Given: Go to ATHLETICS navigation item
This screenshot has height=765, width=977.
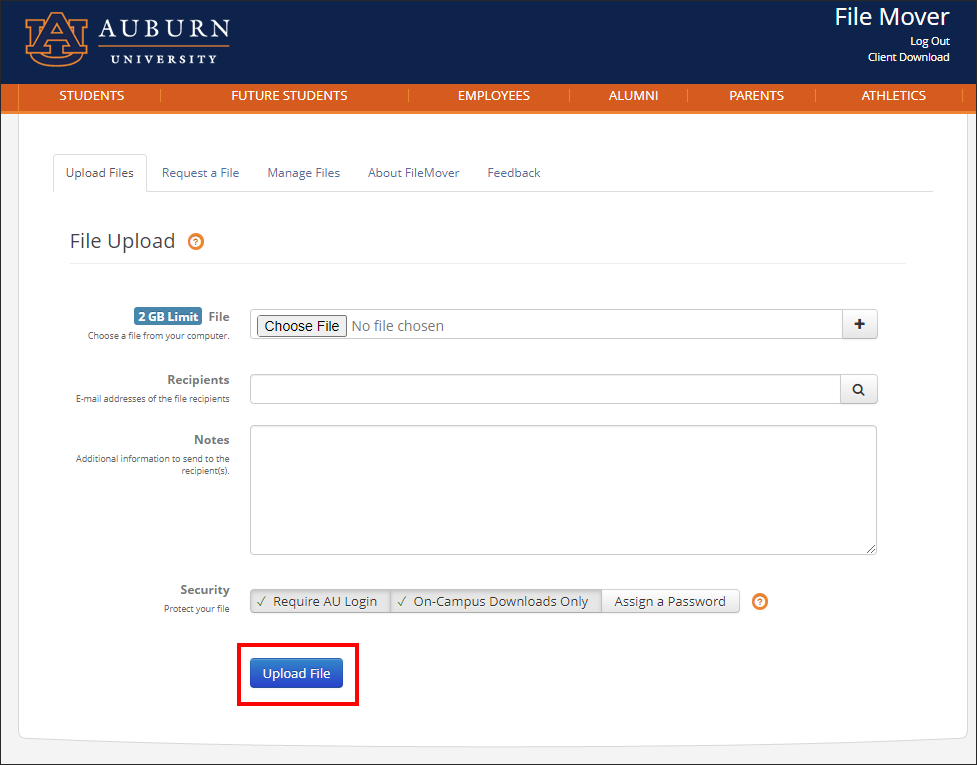Looking at the screenshot, I should pos(894,96).
